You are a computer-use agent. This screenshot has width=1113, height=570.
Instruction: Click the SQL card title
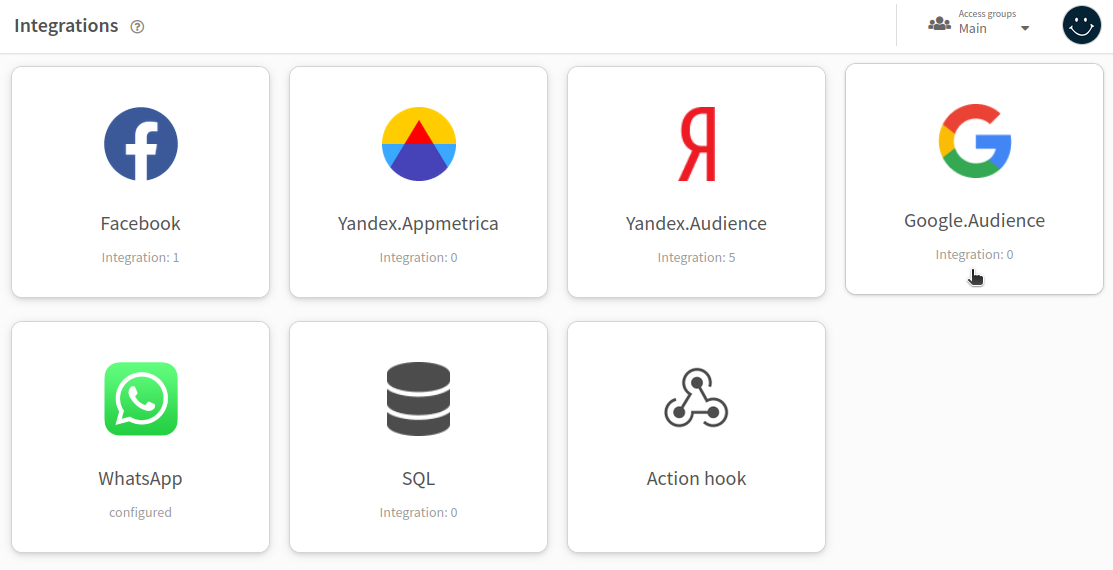[419, 478]
